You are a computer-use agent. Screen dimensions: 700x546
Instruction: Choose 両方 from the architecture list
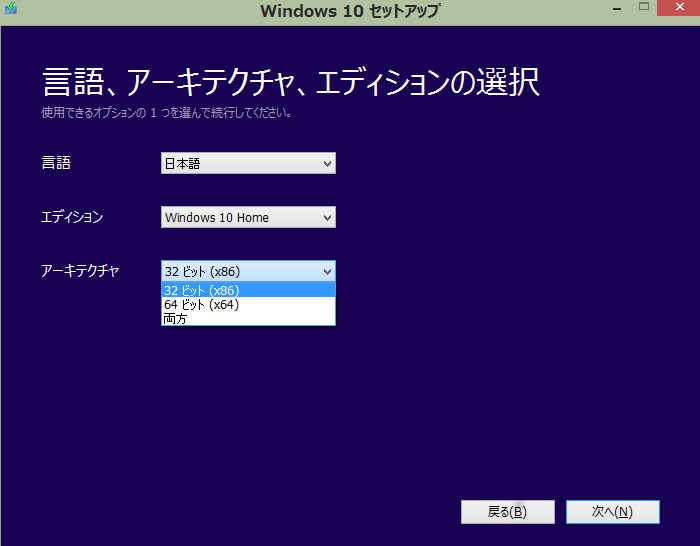248,318
